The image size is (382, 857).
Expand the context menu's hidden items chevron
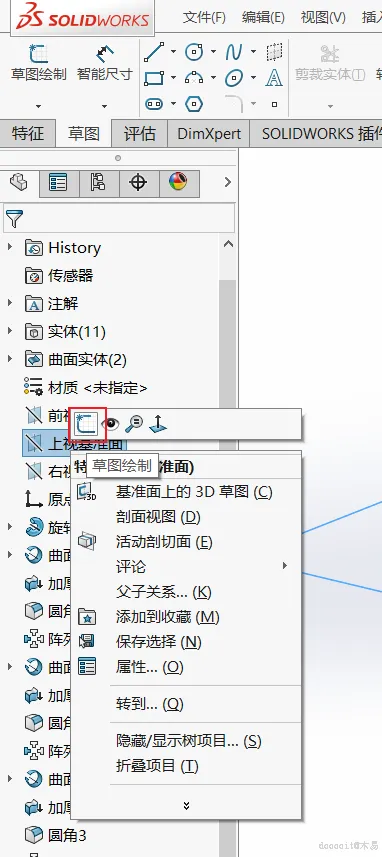point(186,806)
